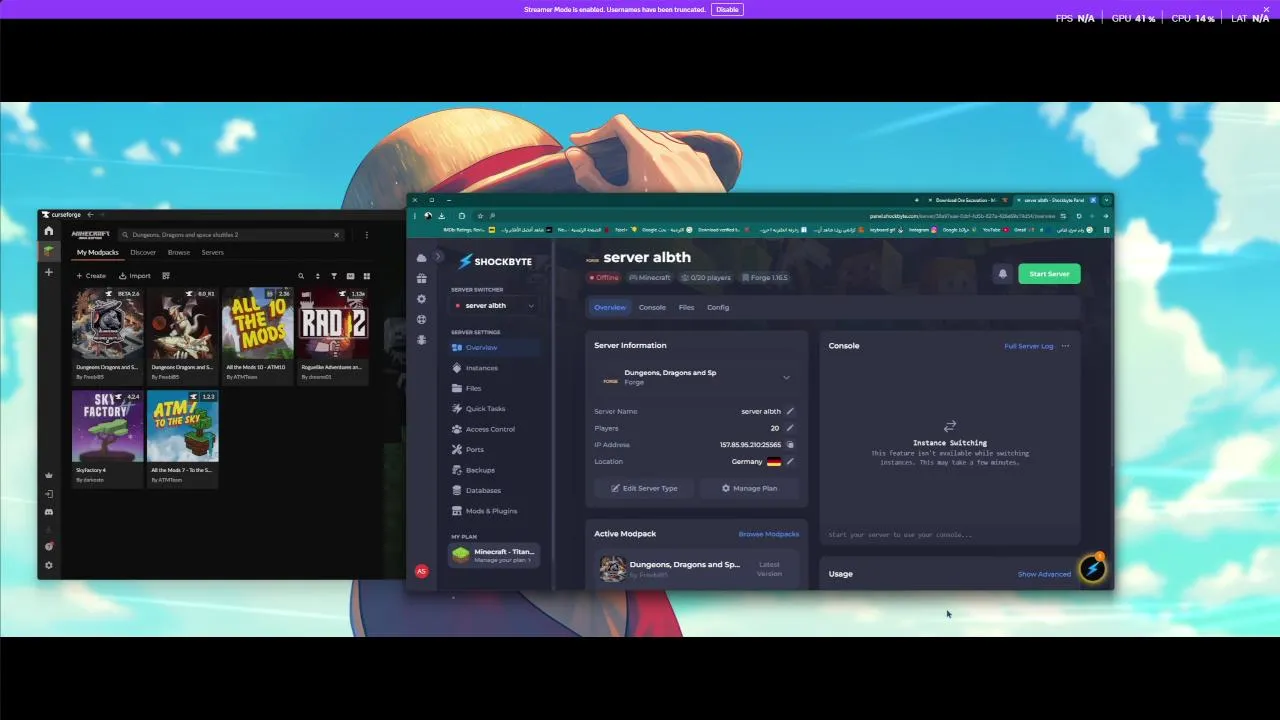Click the CurseForge modpack search field
The width and height of the screenshot is (1280, 720).
[231, 235]
